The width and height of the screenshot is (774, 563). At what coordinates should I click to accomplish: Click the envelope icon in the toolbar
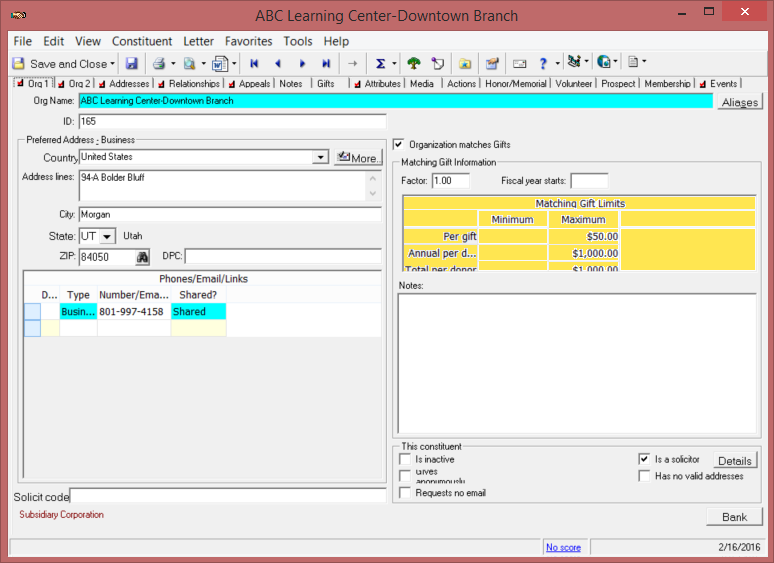[519, 63]
